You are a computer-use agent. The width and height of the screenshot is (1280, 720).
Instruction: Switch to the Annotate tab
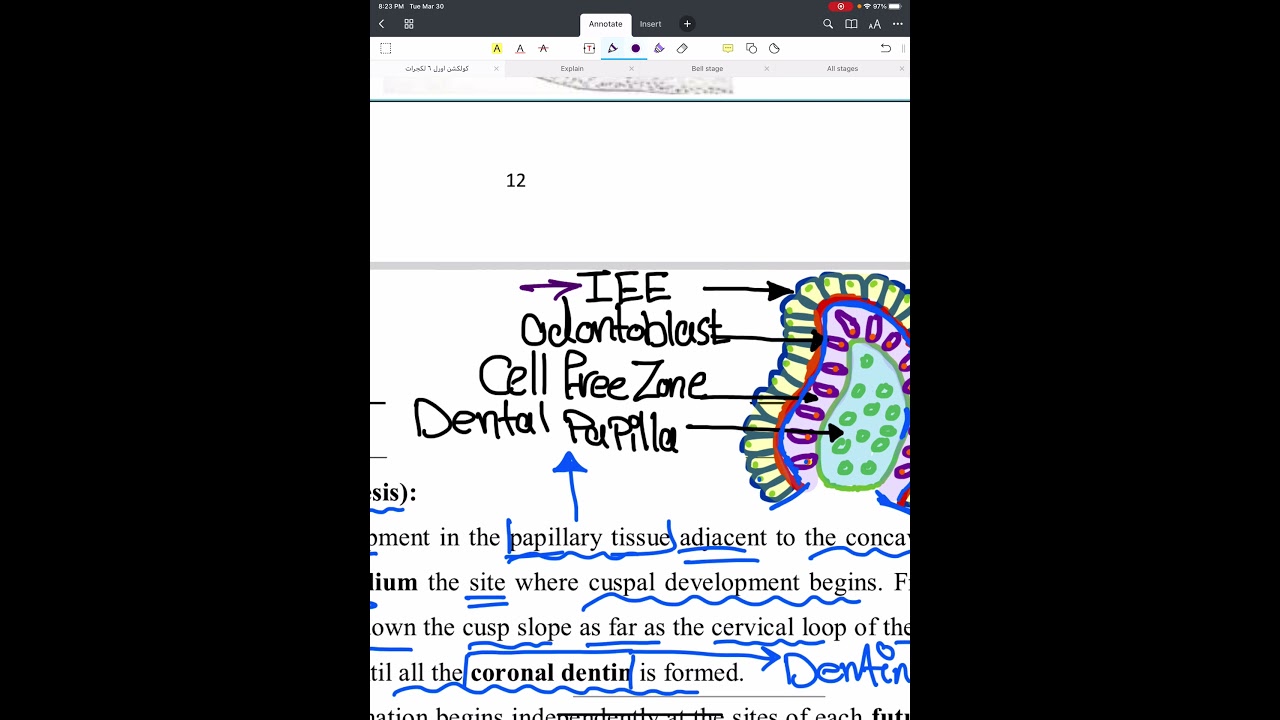coord(605,24)
